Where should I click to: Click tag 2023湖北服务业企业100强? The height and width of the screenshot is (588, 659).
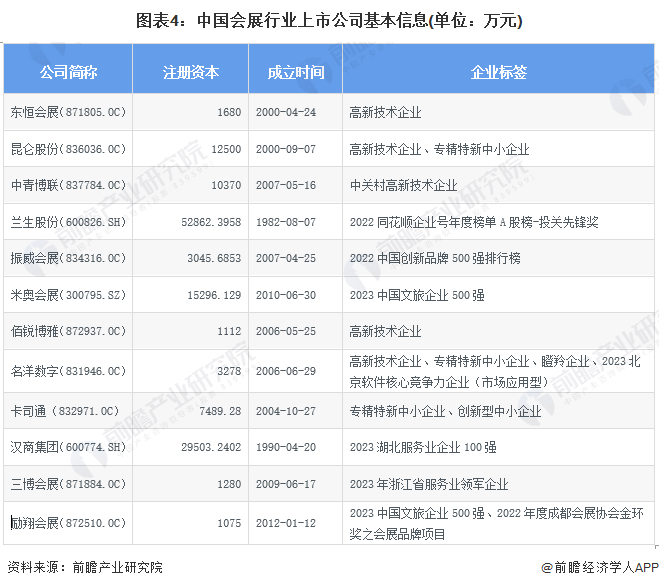(x=423, y=447)
